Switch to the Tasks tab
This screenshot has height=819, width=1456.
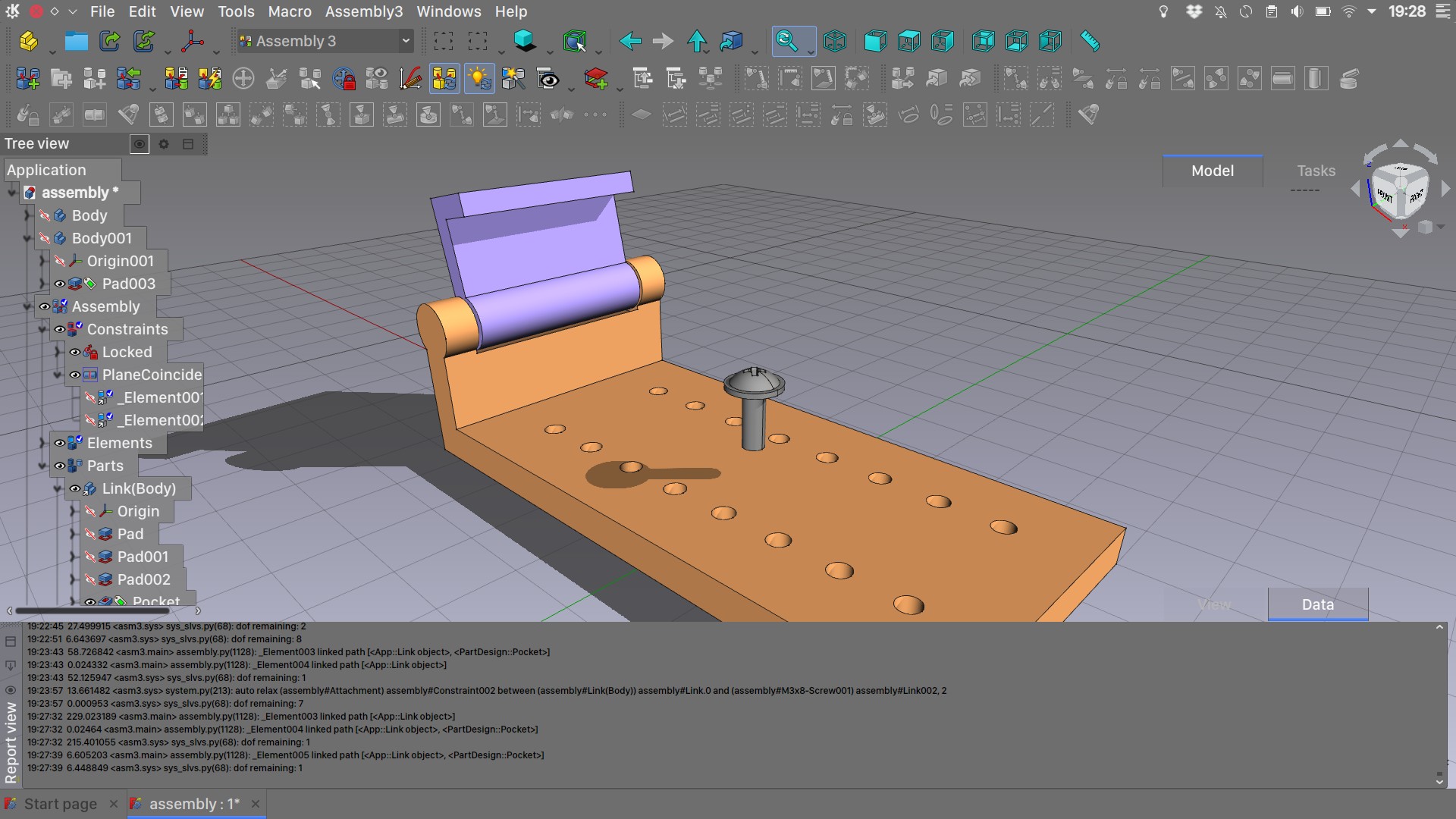point(1316,171)
